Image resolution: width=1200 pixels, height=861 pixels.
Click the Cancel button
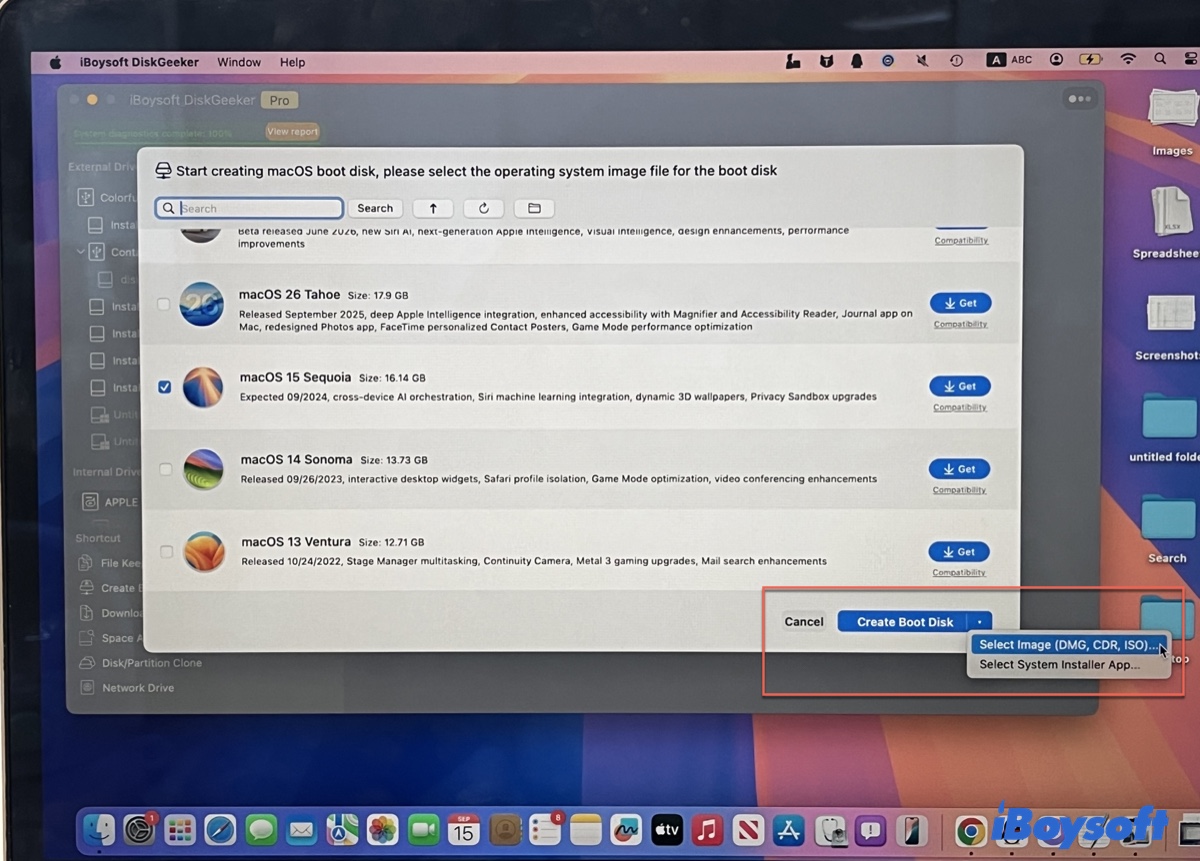[804, 622]
